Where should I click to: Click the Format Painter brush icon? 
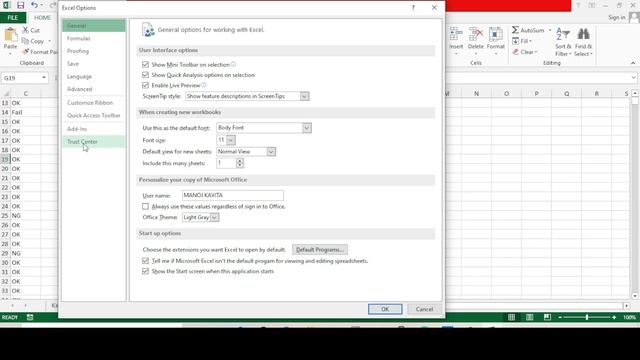(x=26, y=52)
